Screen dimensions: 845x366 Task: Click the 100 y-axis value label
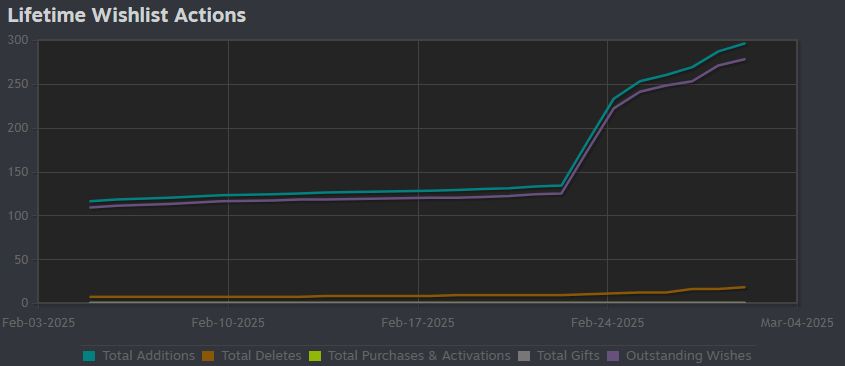point(18,216)
